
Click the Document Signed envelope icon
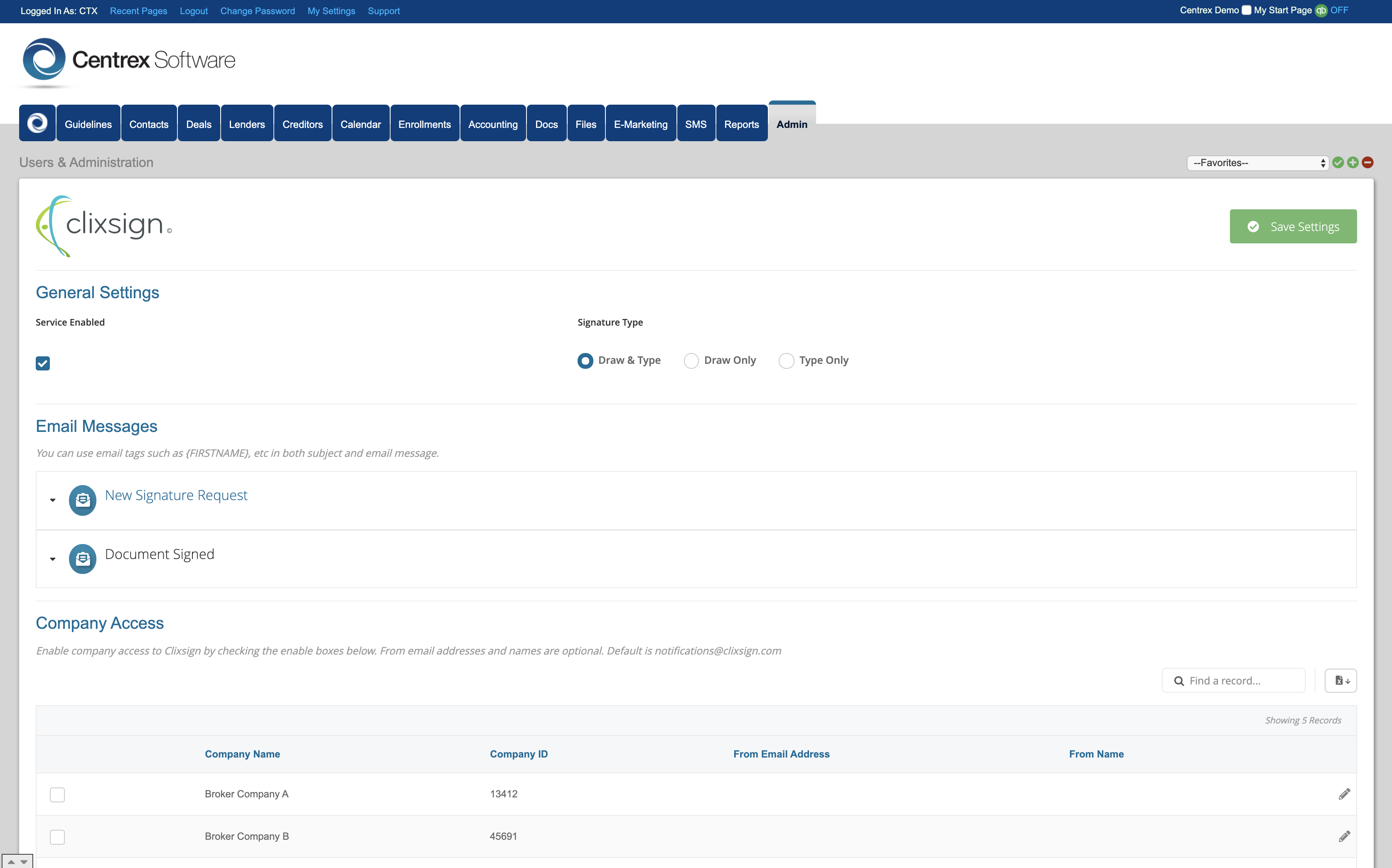pyautogui.click(x=83, y=559)
